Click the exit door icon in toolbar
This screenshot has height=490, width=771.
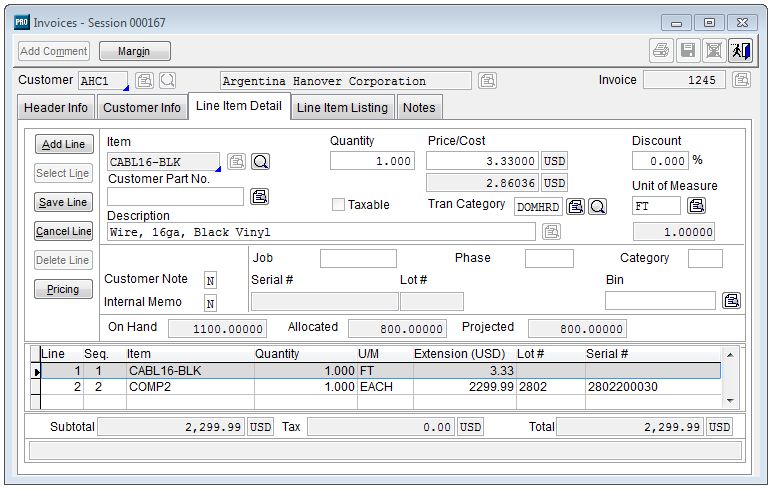pos(740,50)
